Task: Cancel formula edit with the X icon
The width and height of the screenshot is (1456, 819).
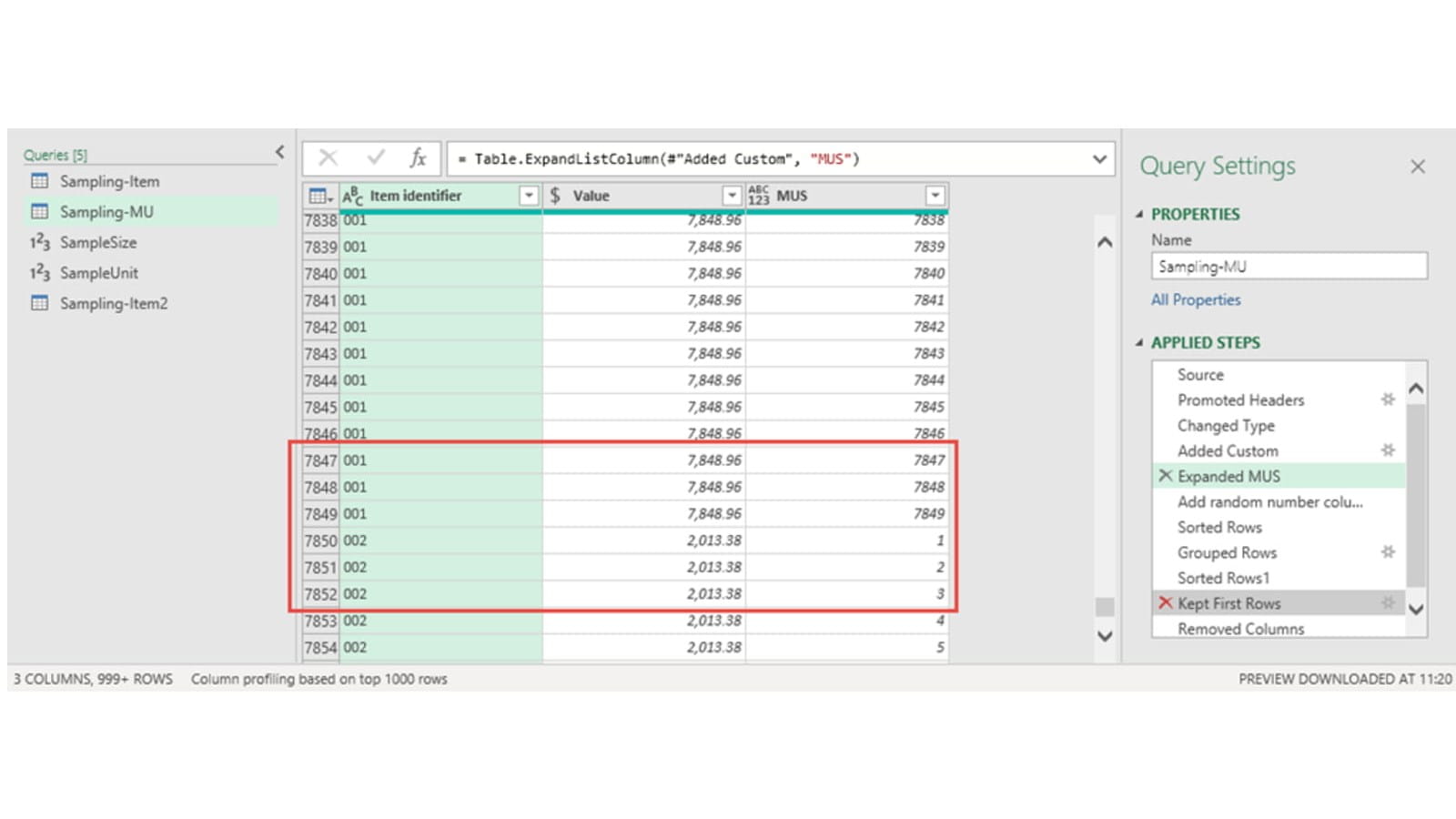Action: tap(329, 158)
